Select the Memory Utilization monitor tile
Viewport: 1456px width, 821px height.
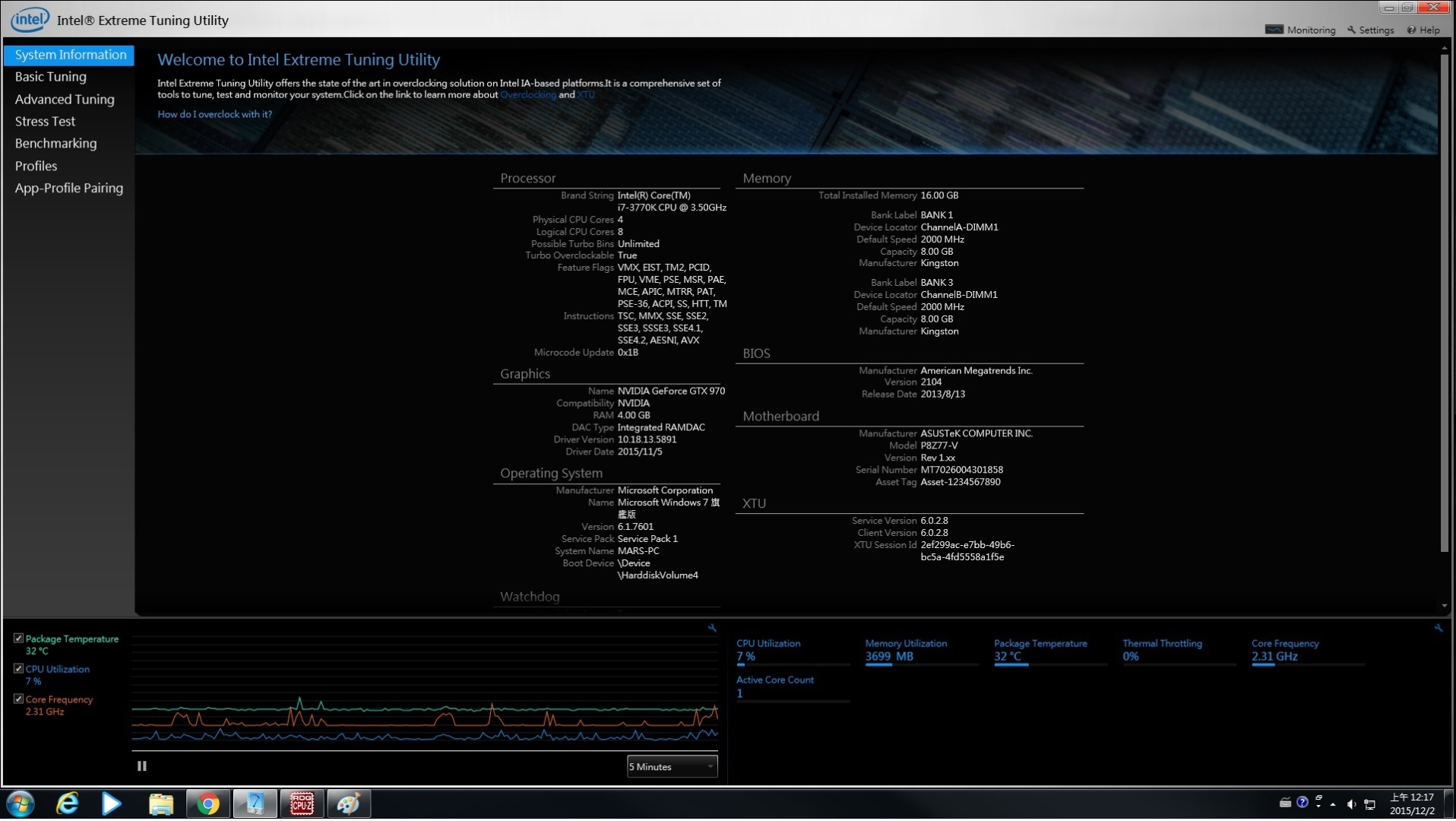point(922,651)
